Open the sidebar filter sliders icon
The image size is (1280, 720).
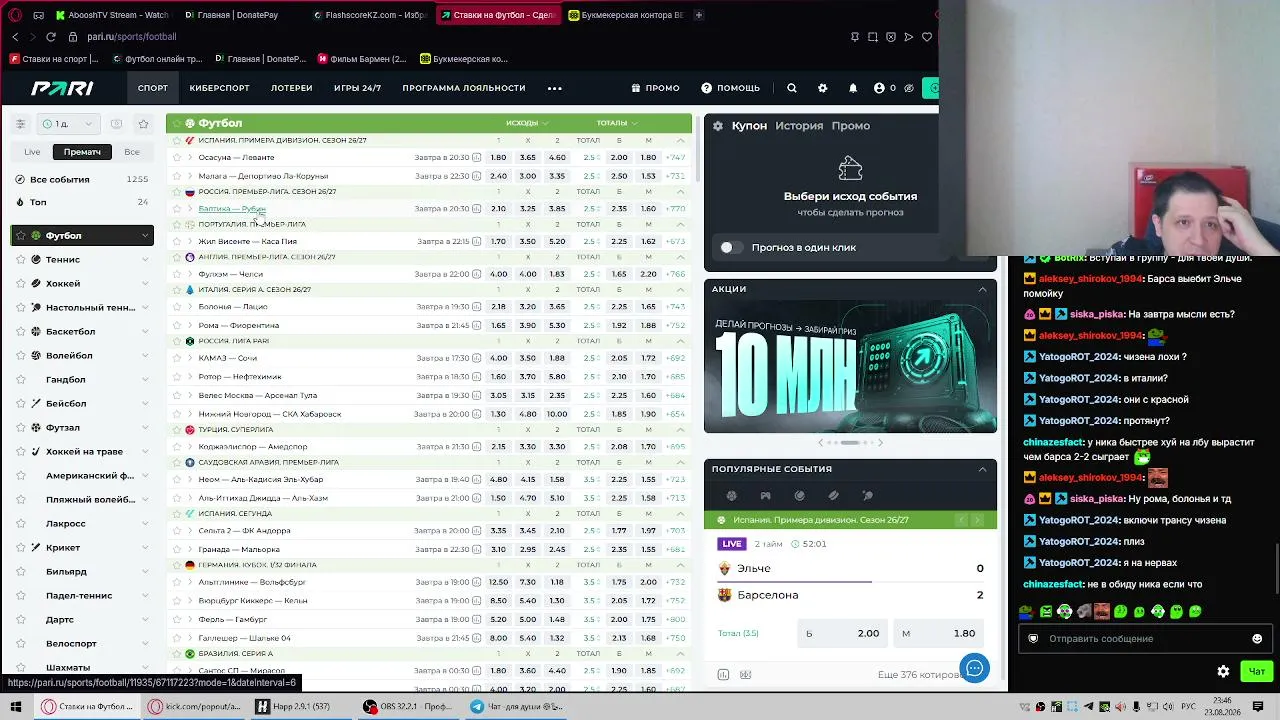[x=20, y=124]
